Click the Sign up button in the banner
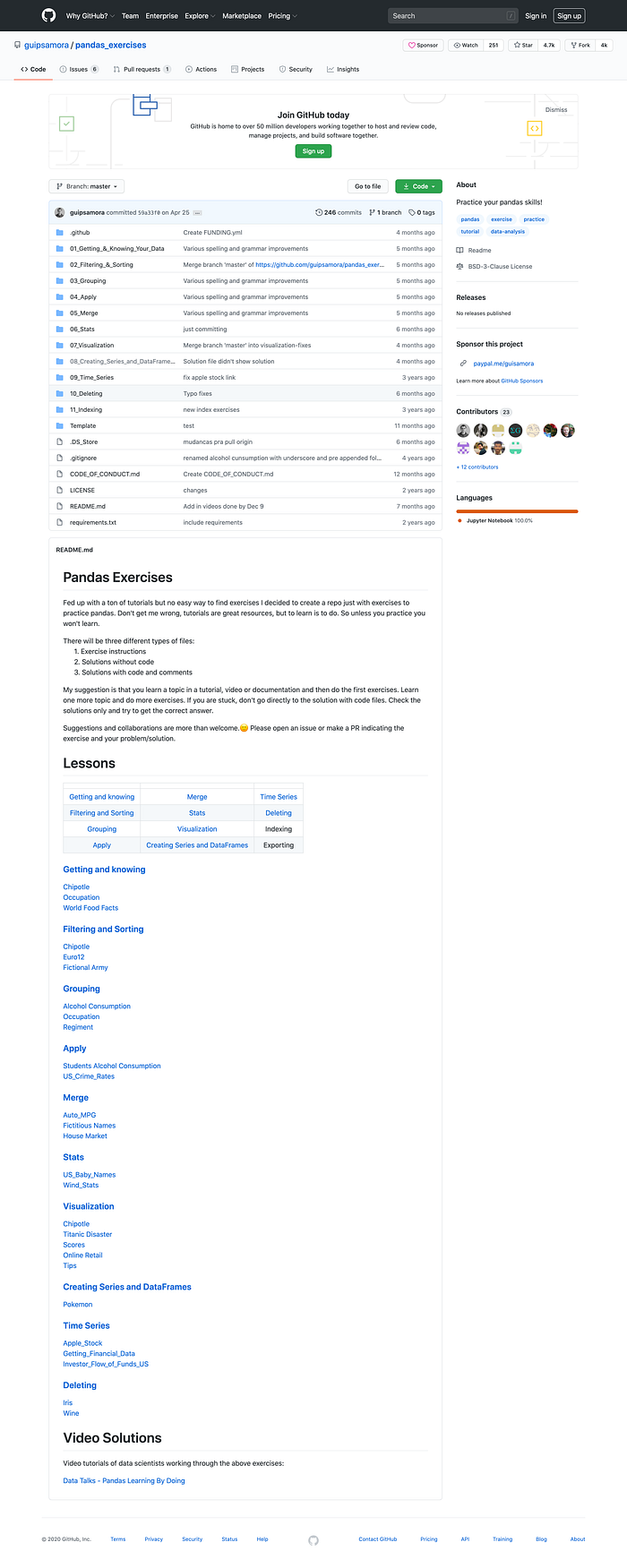Image resolution: width=627 pixels, height=1568 pixels. 313,151
